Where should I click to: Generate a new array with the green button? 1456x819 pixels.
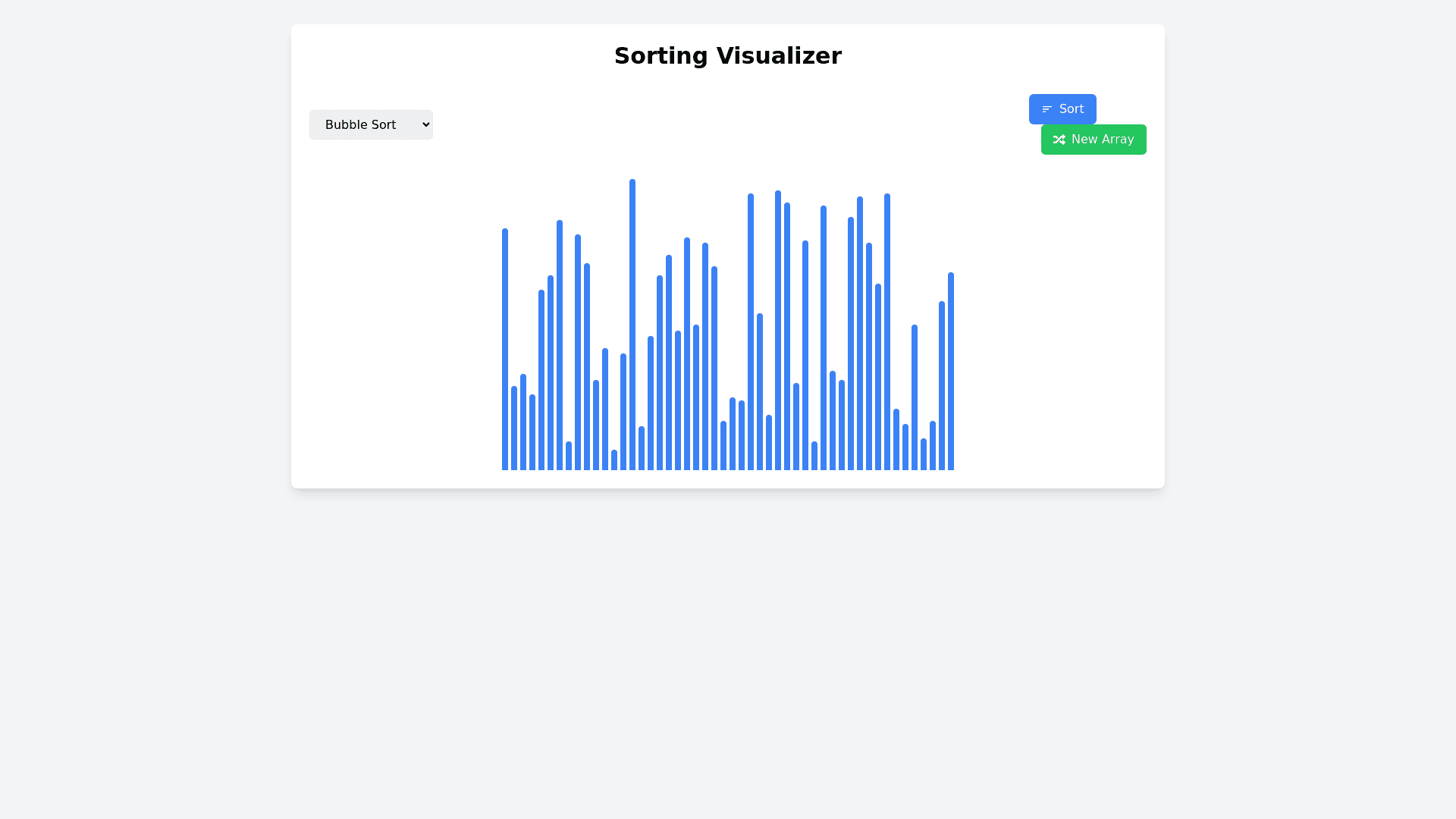pyautogui.click(x=1094, y=140)
